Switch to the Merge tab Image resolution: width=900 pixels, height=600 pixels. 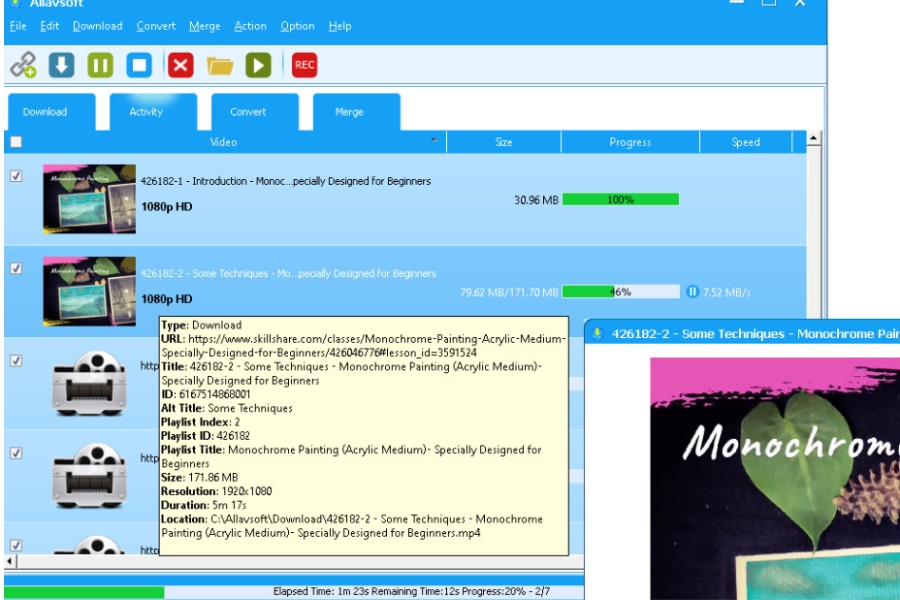tap(356, 112)
